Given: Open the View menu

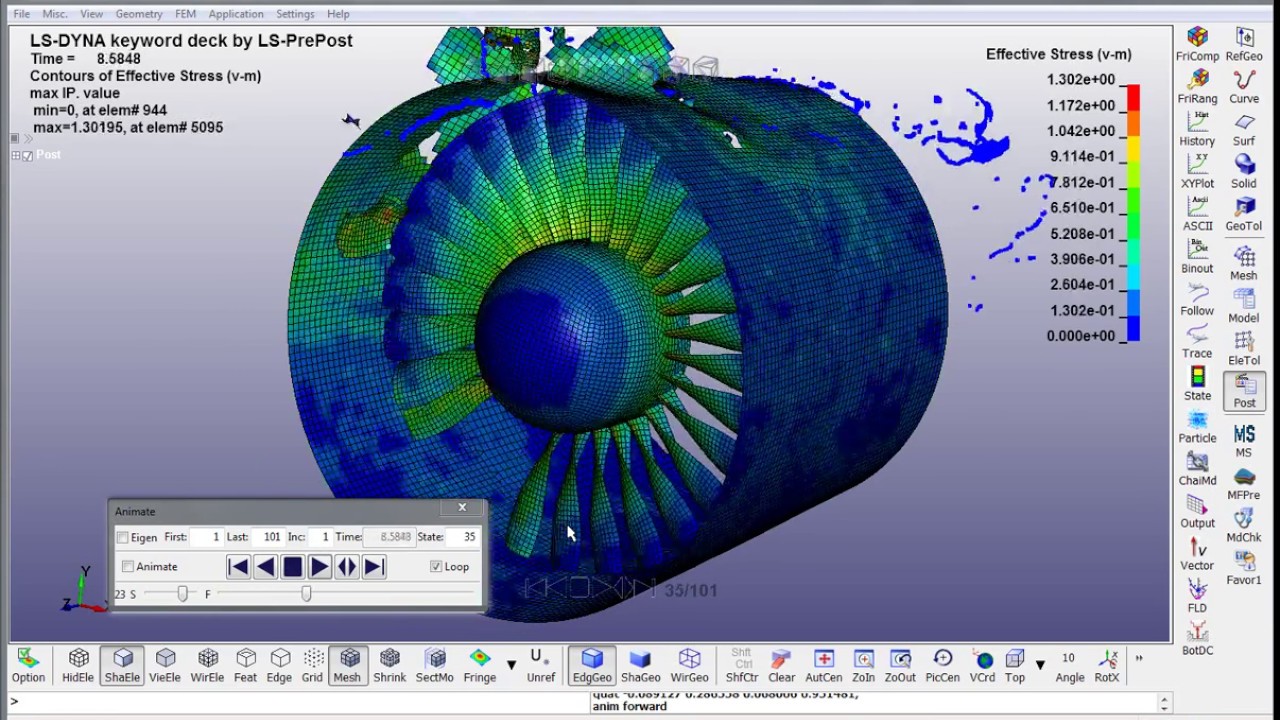Looking at the screenshot, I should (x=91, y=14).
